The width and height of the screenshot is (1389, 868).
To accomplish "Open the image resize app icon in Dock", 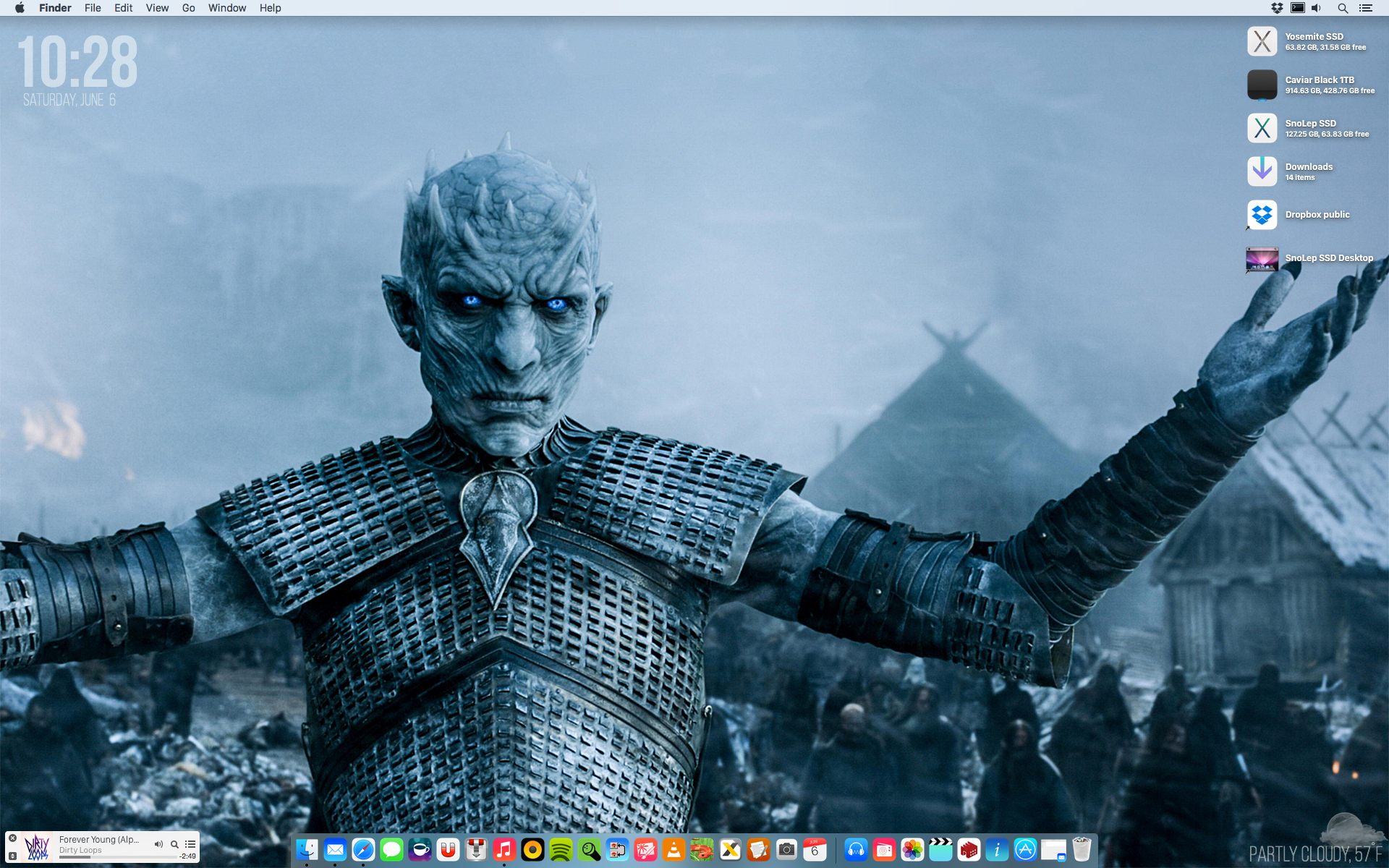I will click(617, 849).
